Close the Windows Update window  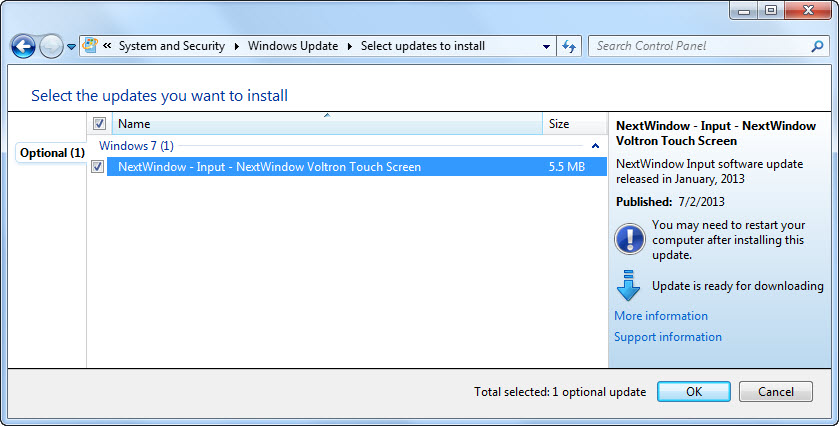click(x=808, y=10)
